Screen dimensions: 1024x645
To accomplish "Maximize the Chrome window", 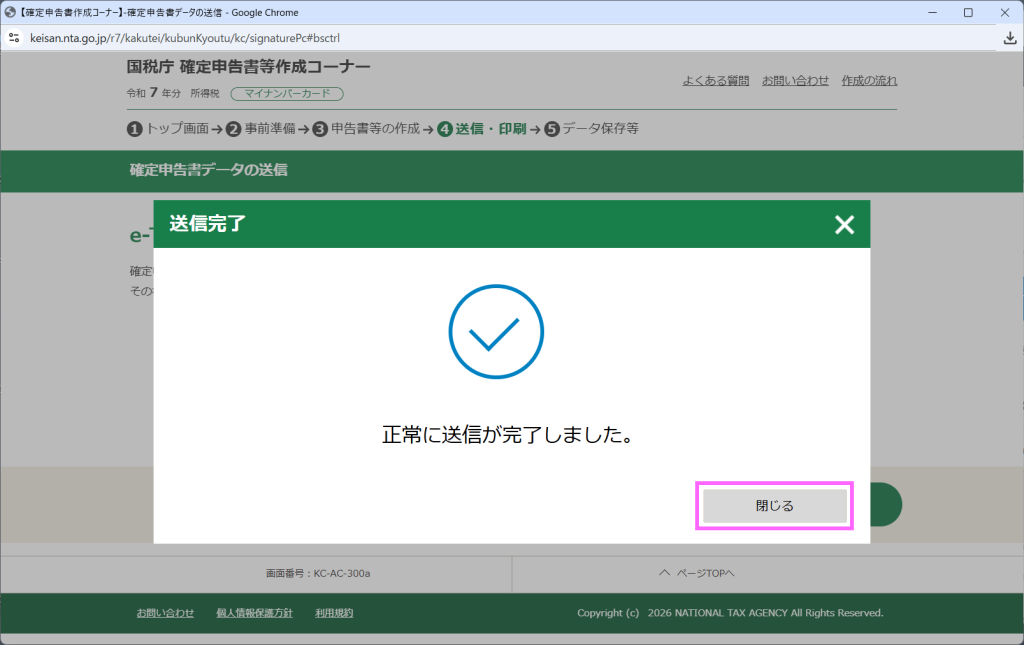I will click(968, 12).
